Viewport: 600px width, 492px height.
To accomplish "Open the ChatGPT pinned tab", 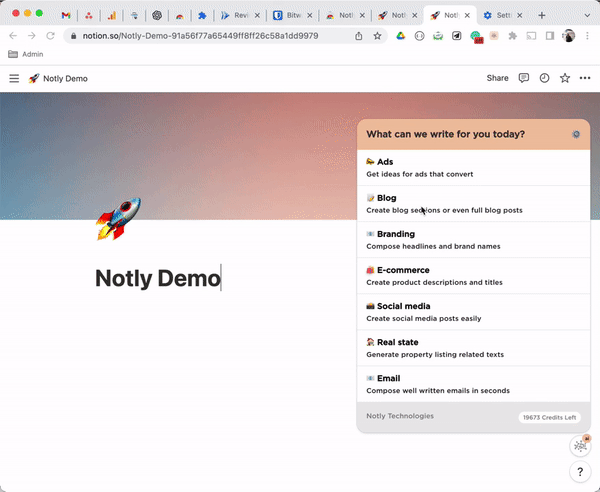I will pyautogui.click(x=157, y=15).
